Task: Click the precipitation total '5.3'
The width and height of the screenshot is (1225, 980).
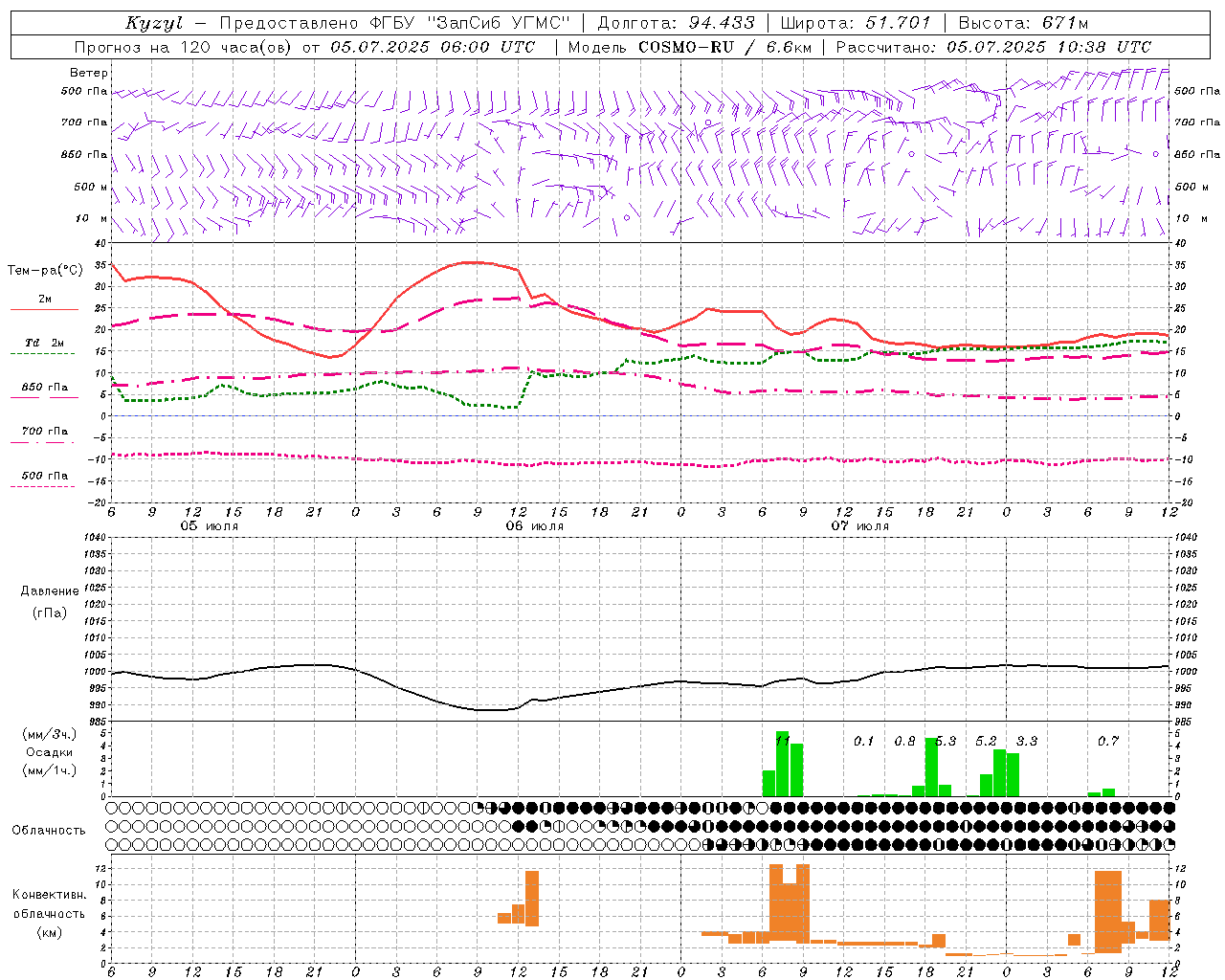Action: click(x=946, y=741)
